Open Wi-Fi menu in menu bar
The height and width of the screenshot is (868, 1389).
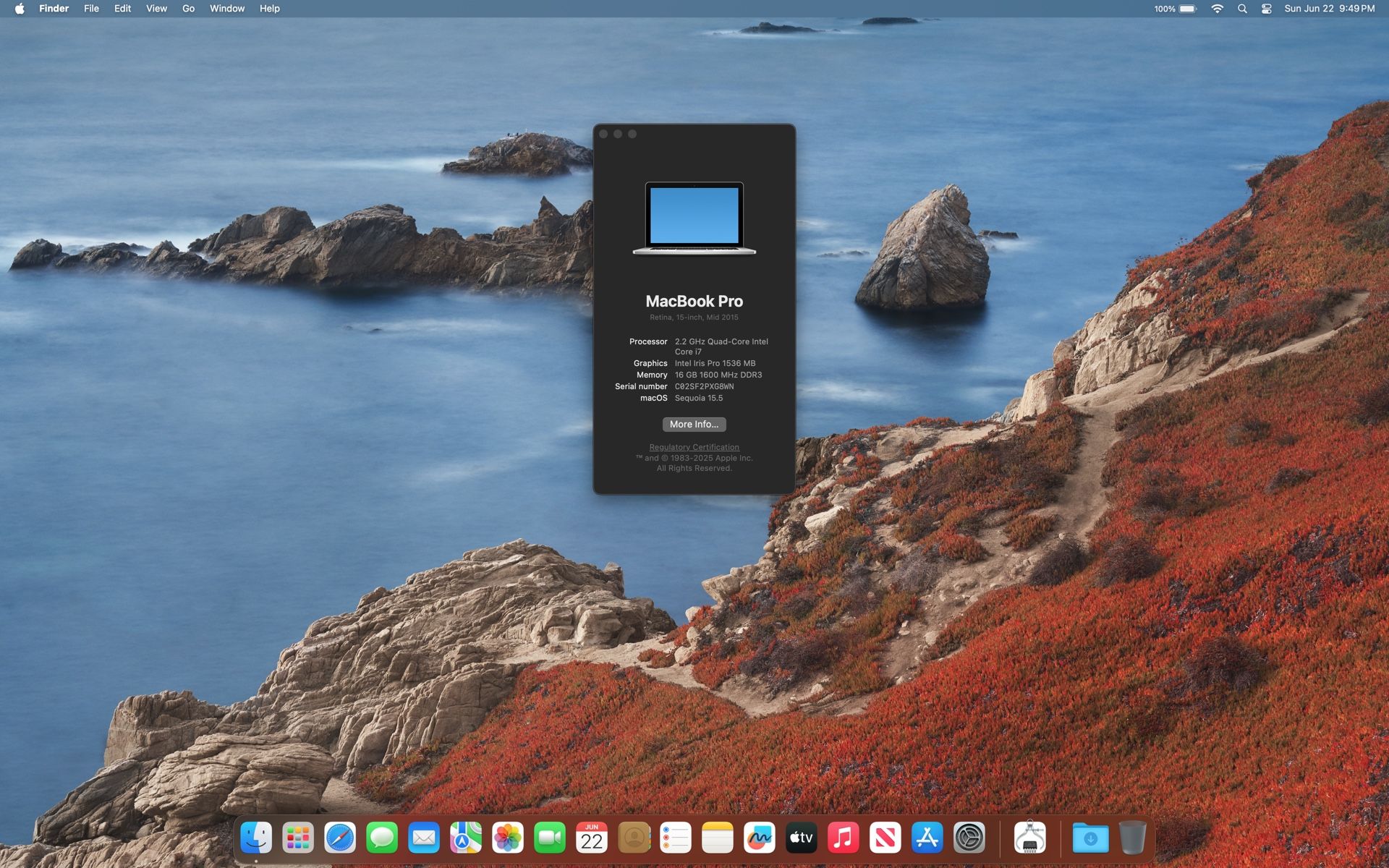click(x=1218, y=9)
